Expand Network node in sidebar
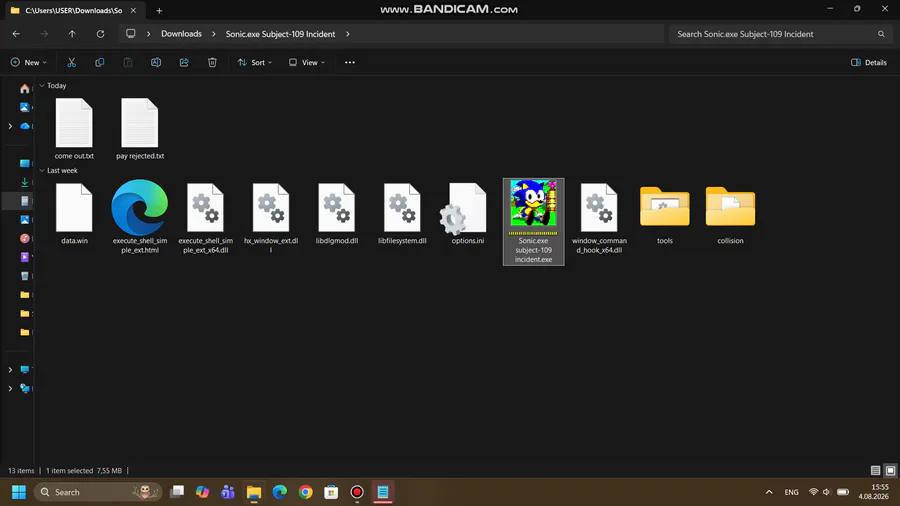Screen dimensions: 900x506 point(10,388)
